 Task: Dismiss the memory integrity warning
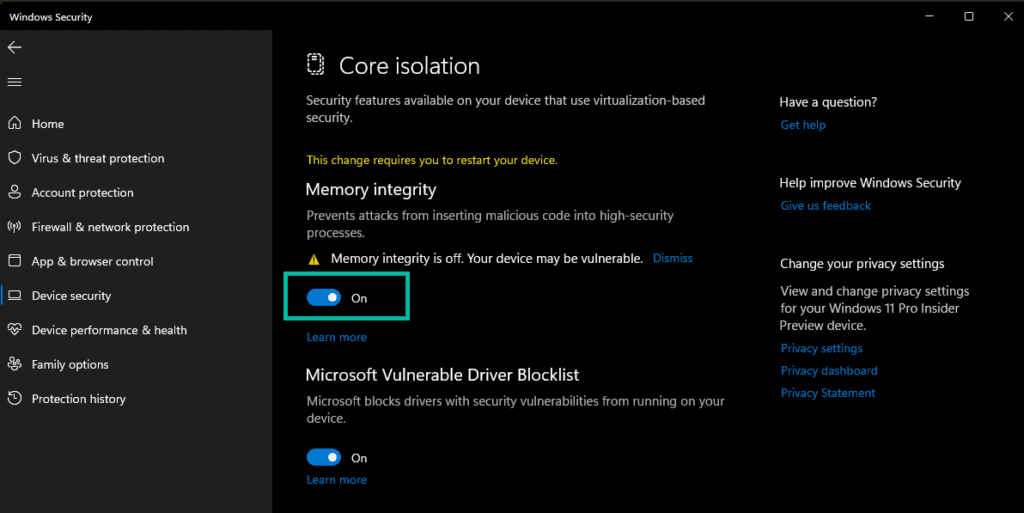click(x=672, y=258)
